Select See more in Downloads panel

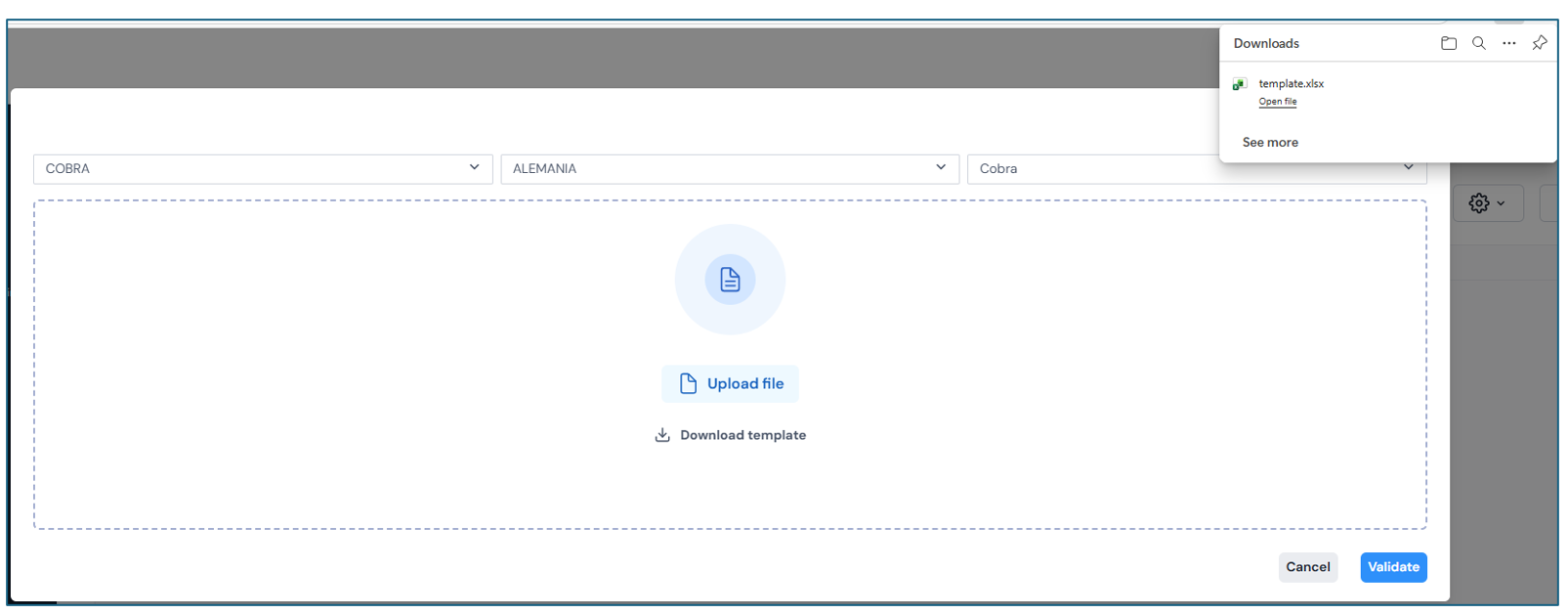(1270, 143)
